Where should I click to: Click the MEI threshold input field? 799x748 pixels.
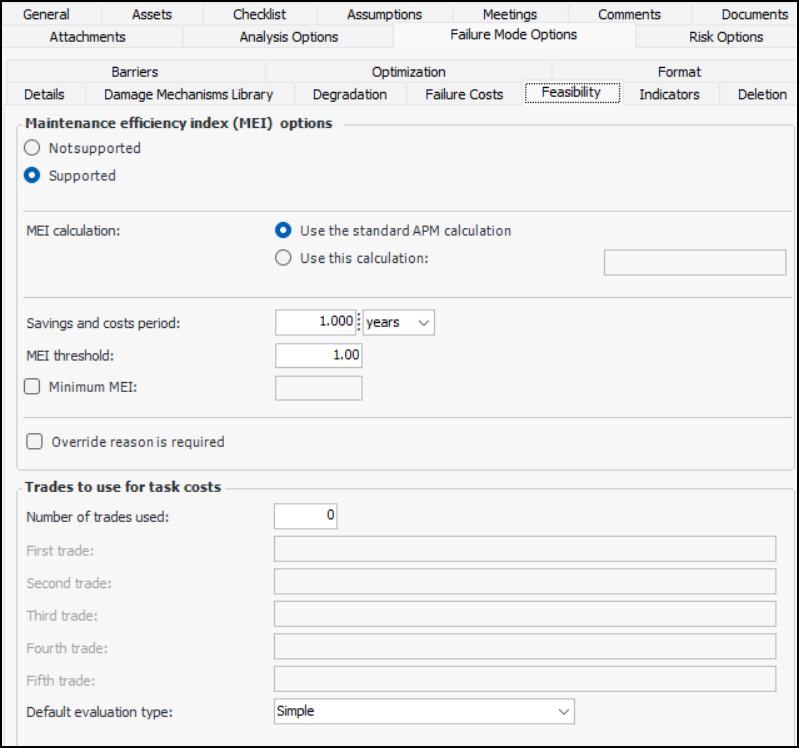[x=318, y=355]
